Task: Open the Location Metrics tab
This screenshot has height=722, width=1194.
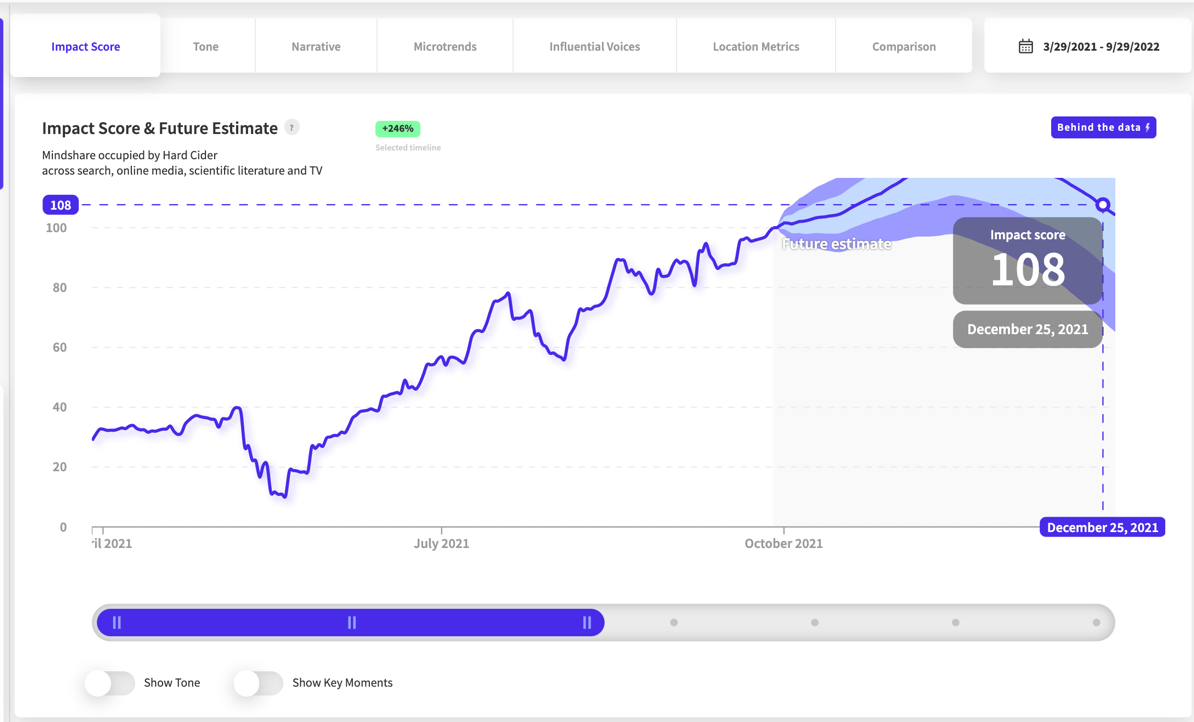Action: (x=756, y=46)
